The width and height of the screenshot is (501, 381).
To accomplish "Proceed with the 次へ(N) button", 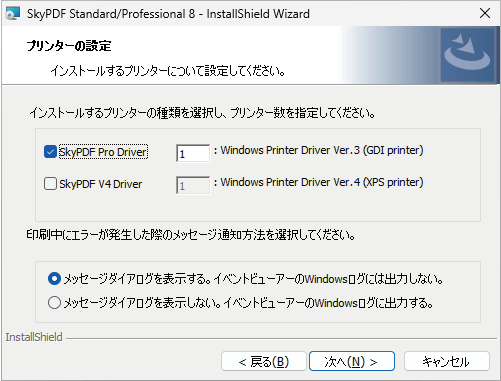I will (352, 361).
